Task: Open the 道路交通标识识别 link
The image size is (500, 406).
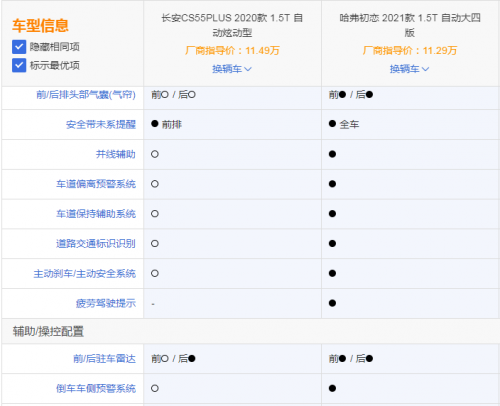Action: click(96, 244)
